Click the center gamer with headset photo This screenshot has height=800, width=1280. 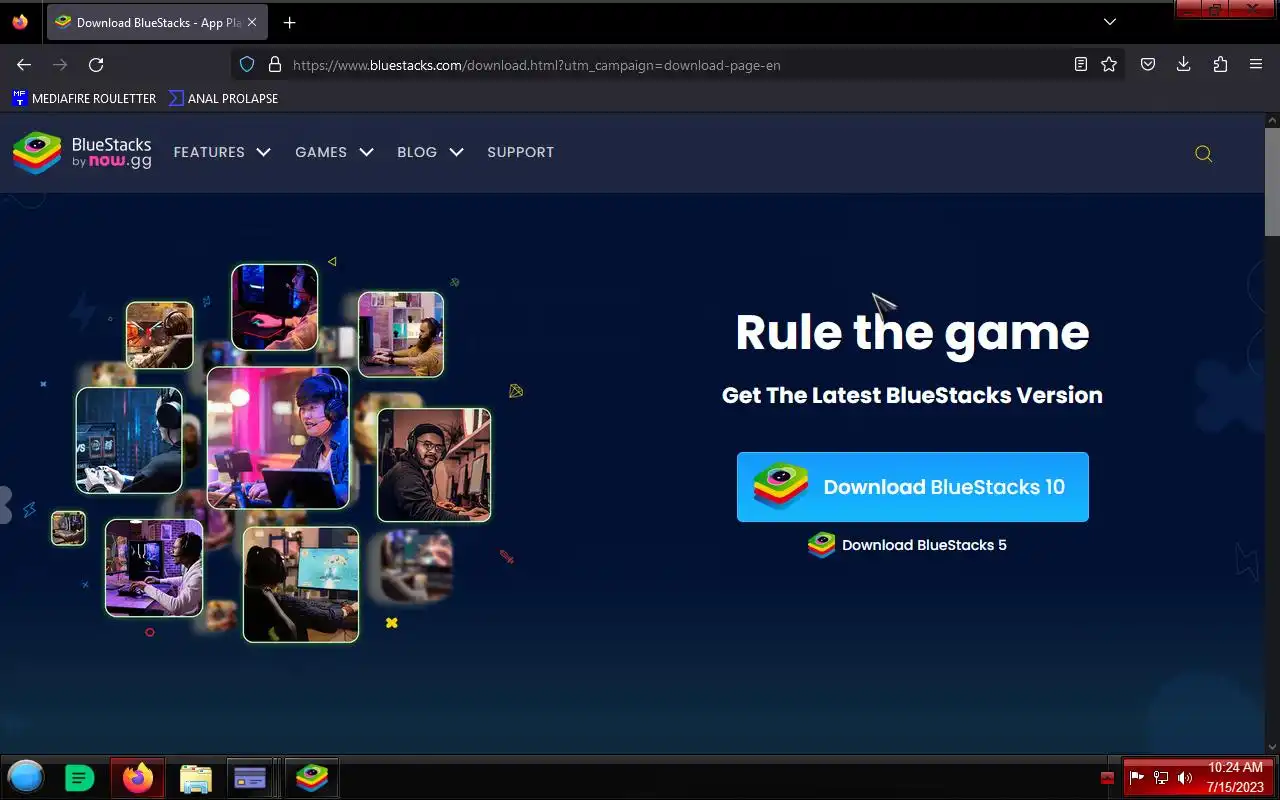pyautogui.click(x=278, y=438)
